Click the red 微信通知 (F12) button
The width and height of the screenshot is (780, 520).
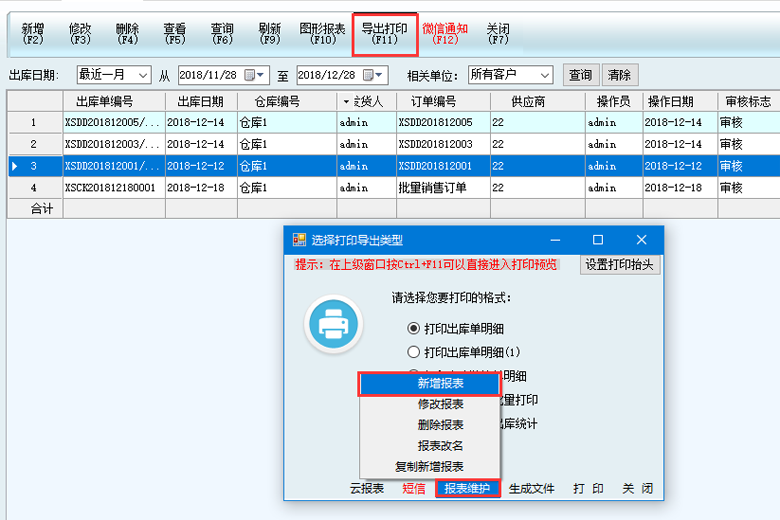click(x=445, y=34)
